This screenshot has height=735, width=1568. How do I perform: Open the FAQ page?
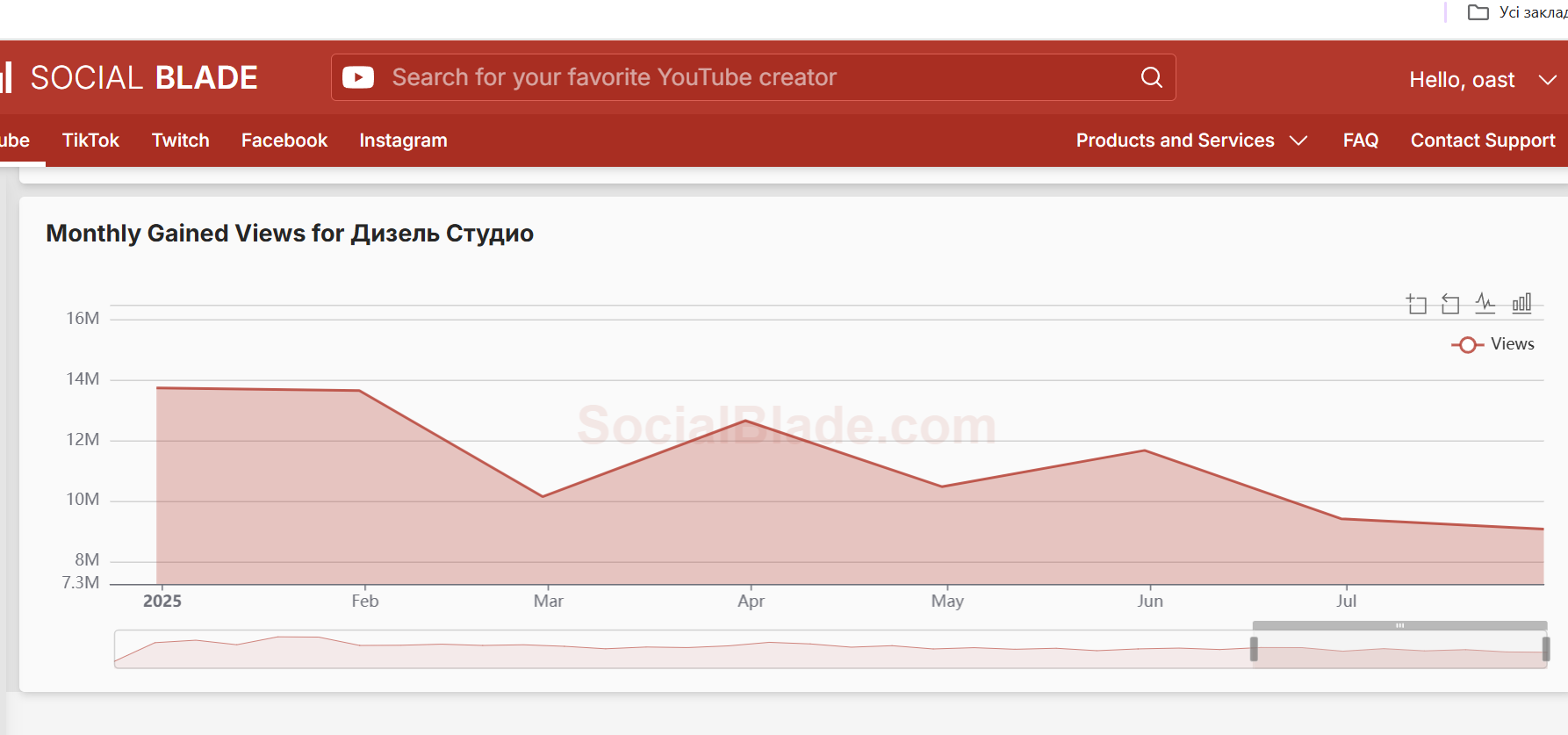(1361, 141)
